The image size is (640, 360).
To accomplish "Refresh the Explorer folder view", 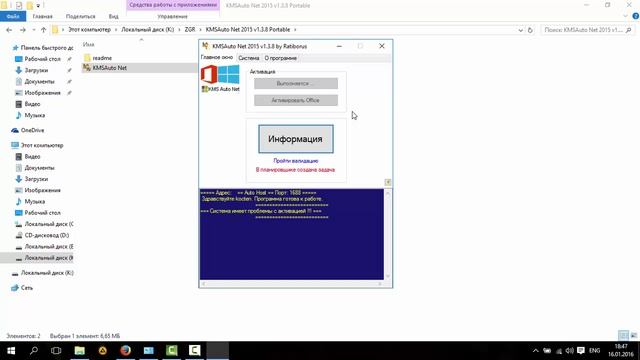I will point(530,30).
